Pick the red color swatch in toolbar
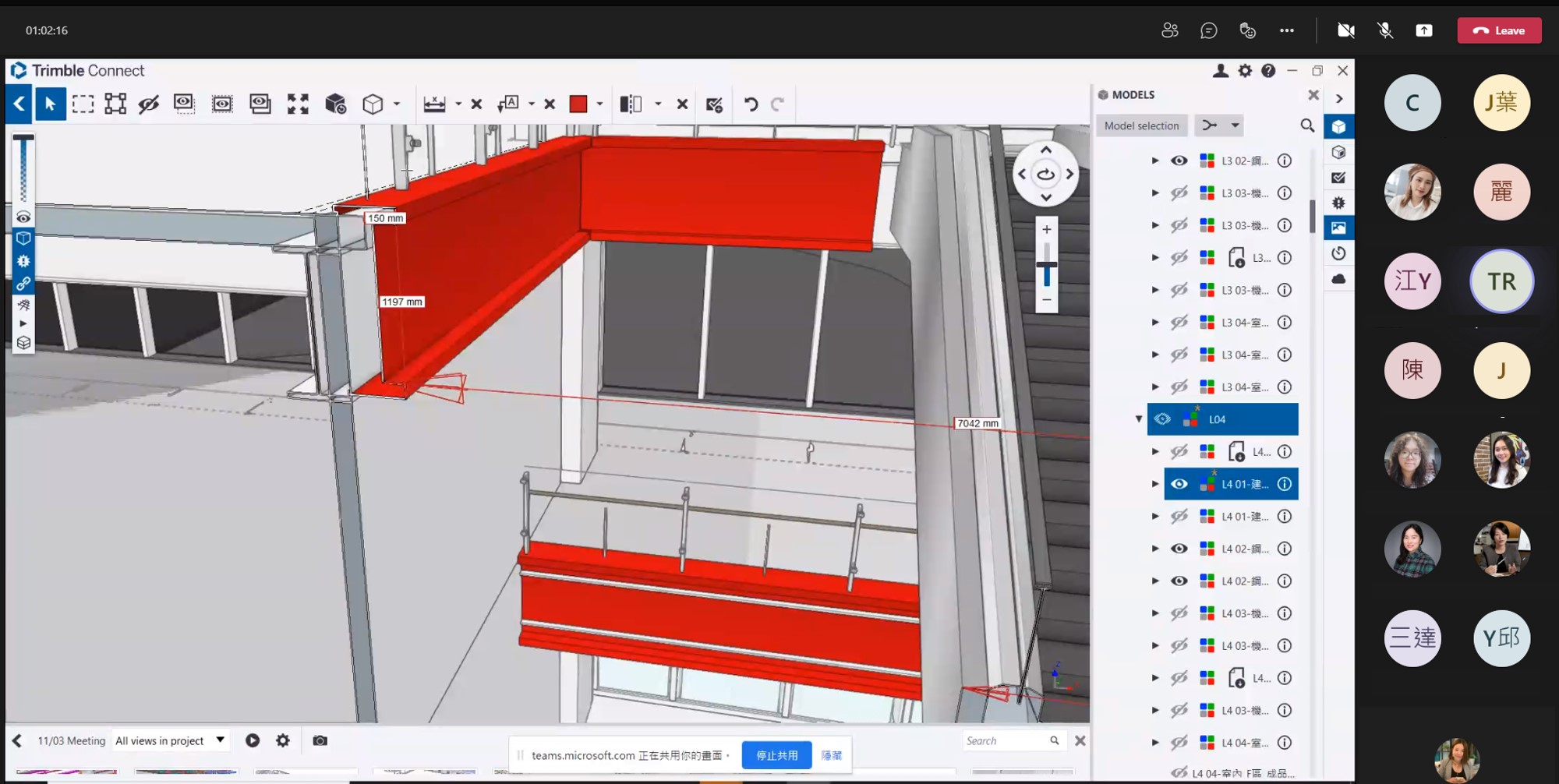1559x784 pixels. [x=578, y=104]
